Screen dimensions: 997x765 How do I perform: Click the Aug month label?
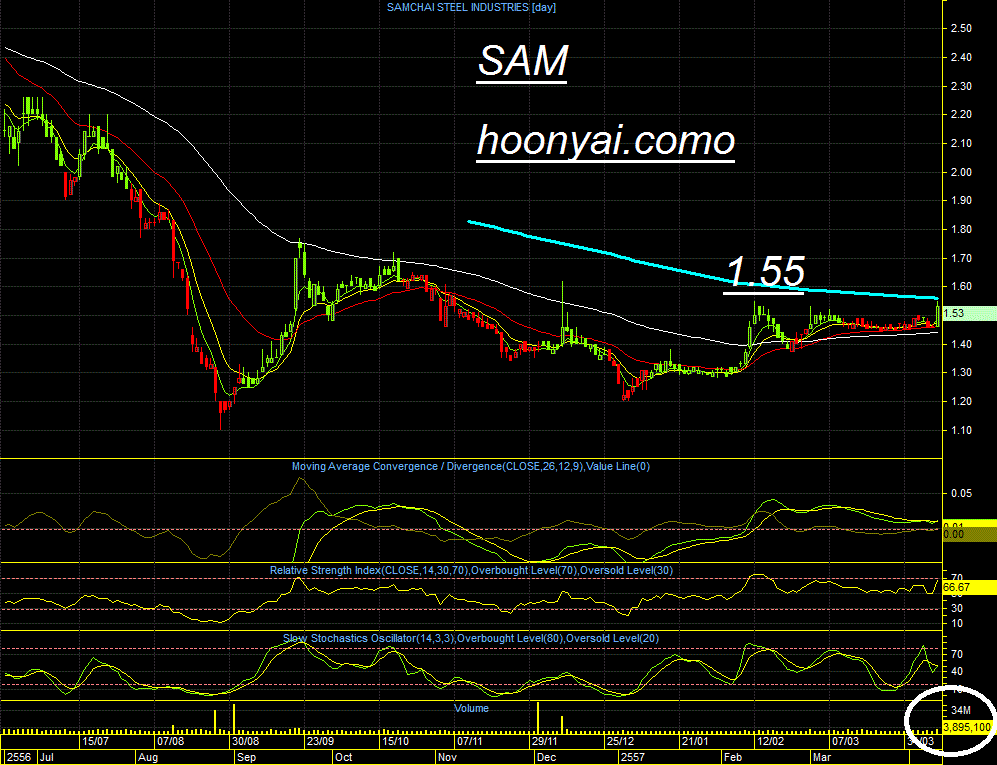(x=148, y=757)
